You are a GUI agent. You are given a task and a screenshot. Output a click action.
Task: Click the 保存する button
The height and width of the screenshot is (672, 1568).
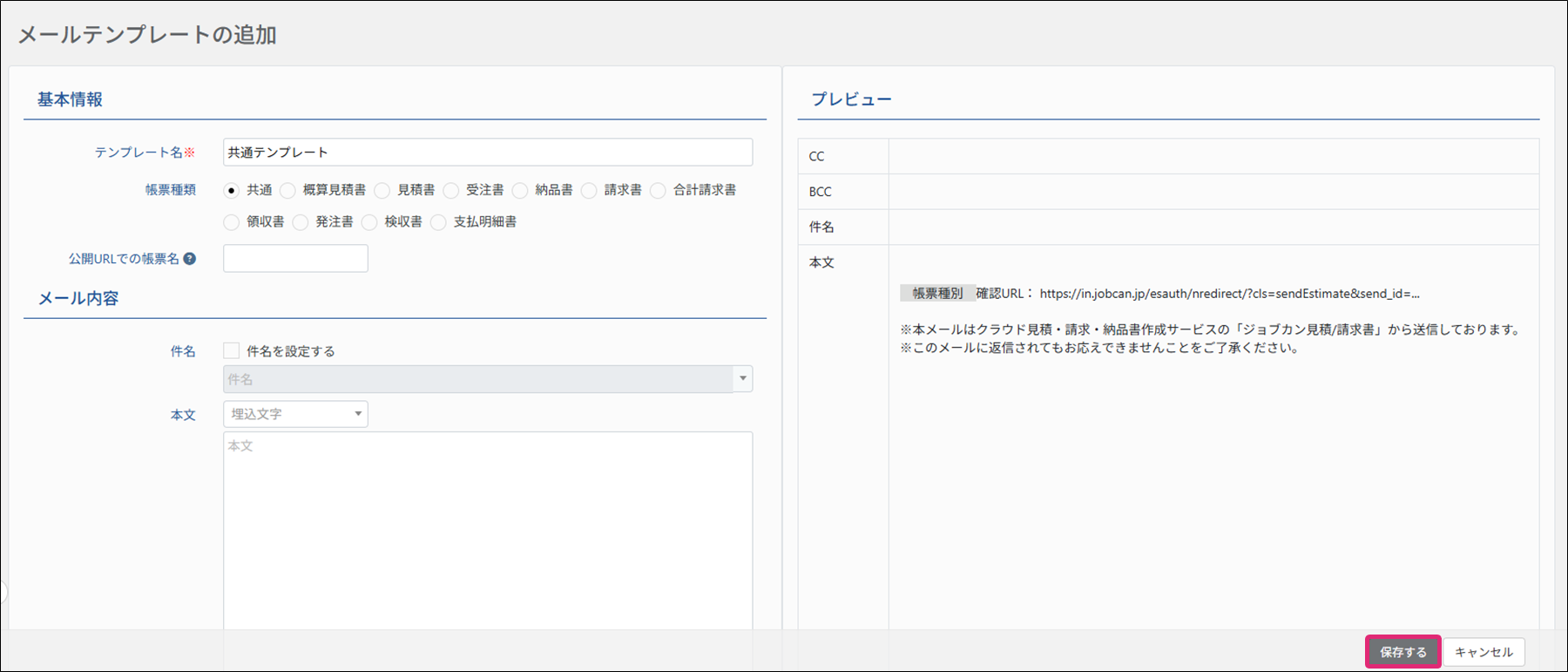coord(1402,652)
